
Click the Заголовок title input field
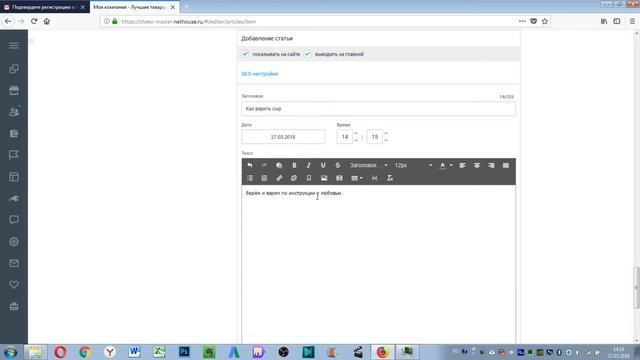378,109
